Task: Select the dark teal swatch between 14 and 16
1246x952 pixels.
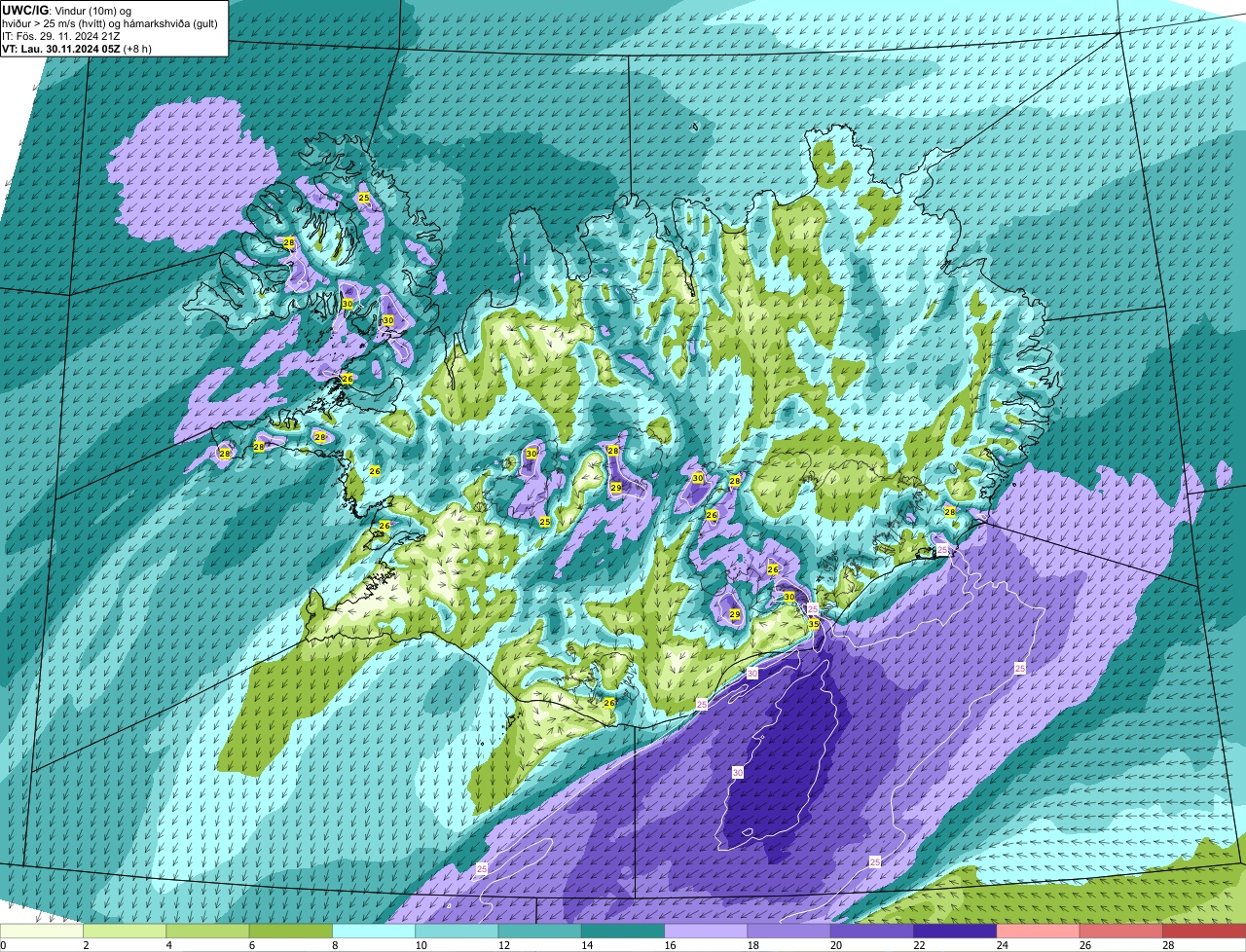Action: coord(624,932)
